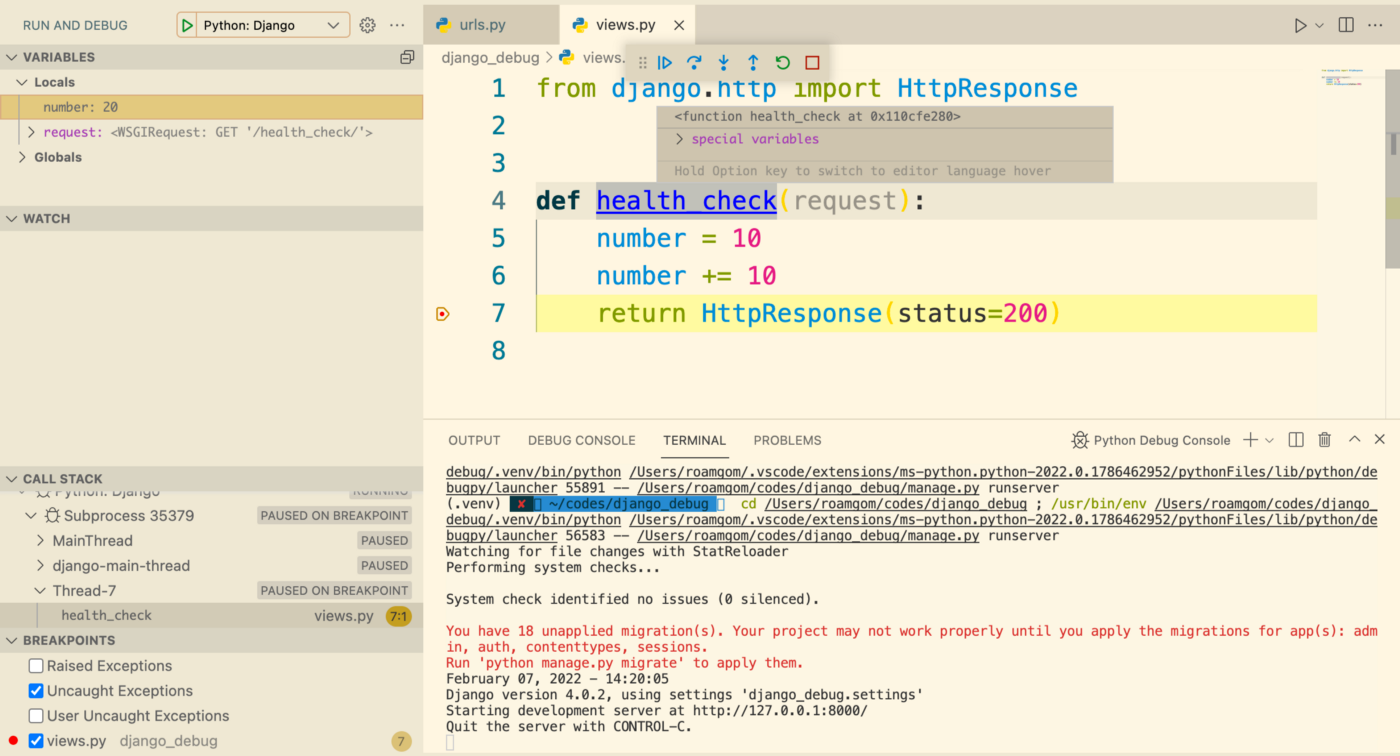Open the Output panel tab
Screen dimensions: 1400x756
474,440
